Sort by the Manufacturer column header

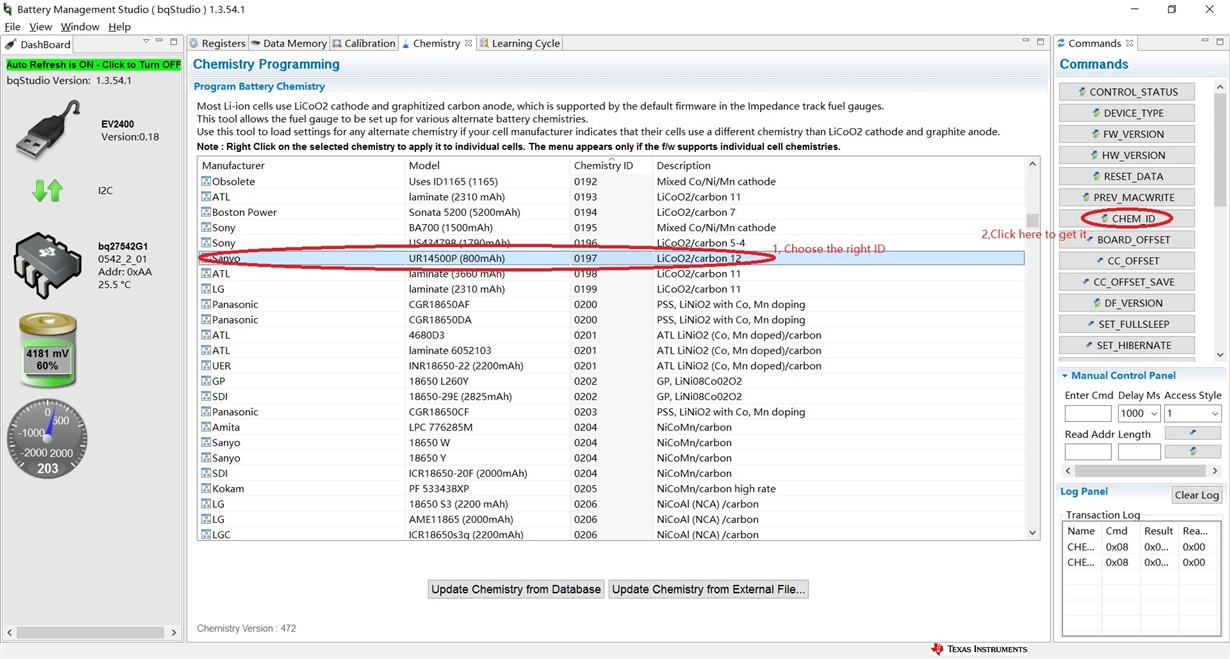click(301, 165)
